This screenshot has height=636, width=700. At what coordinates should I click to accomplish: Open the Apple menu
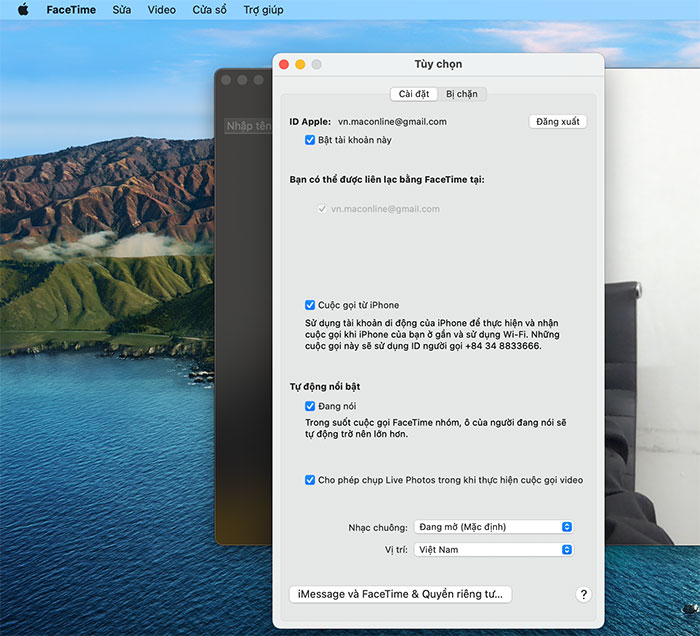(x=23, y=9)
